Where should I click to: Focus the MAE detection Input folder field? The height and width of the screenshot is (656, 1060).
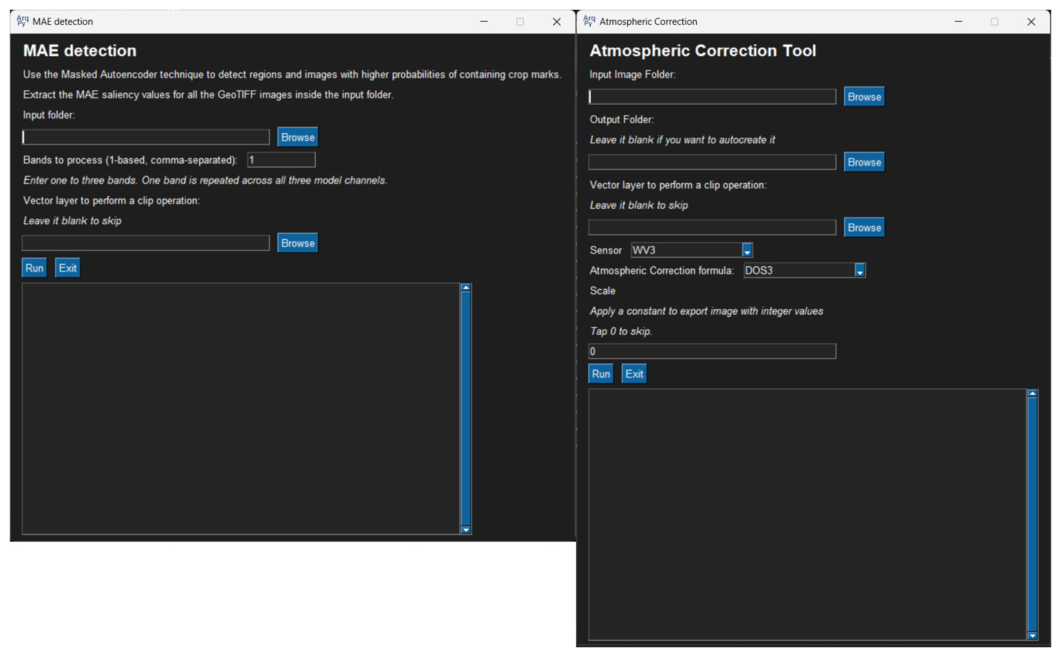[x=145, y=137]
